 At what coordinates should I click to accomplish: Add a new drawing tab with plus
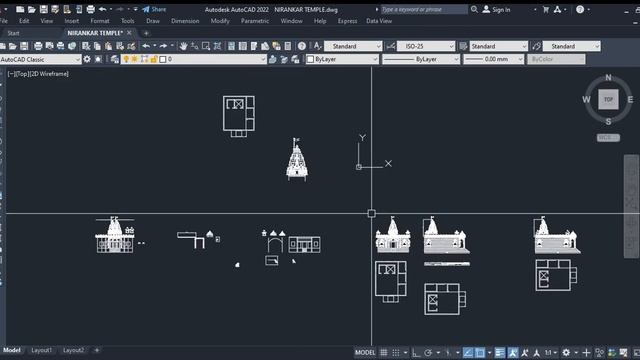(x=146, y=33)
